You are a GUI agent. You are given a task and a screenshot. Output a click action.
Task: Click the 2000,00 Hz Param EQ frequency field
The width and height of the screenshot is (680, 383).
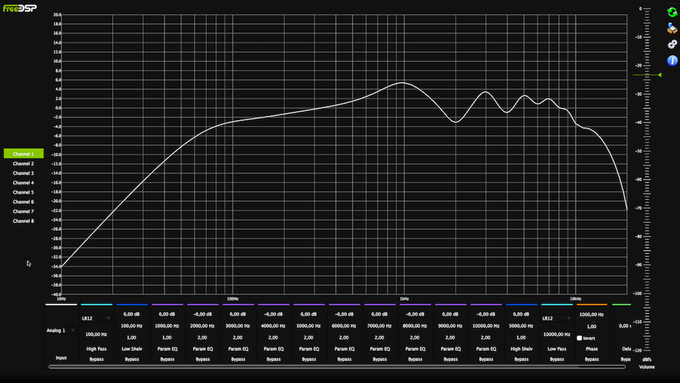click(203, 326)
